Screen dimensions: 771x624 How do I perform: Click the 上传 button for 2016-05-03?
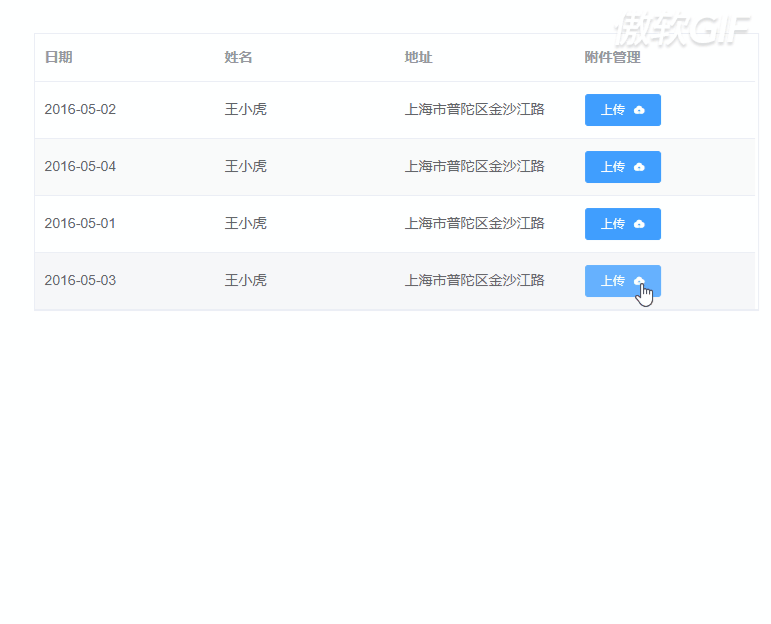tap(623, 281)
